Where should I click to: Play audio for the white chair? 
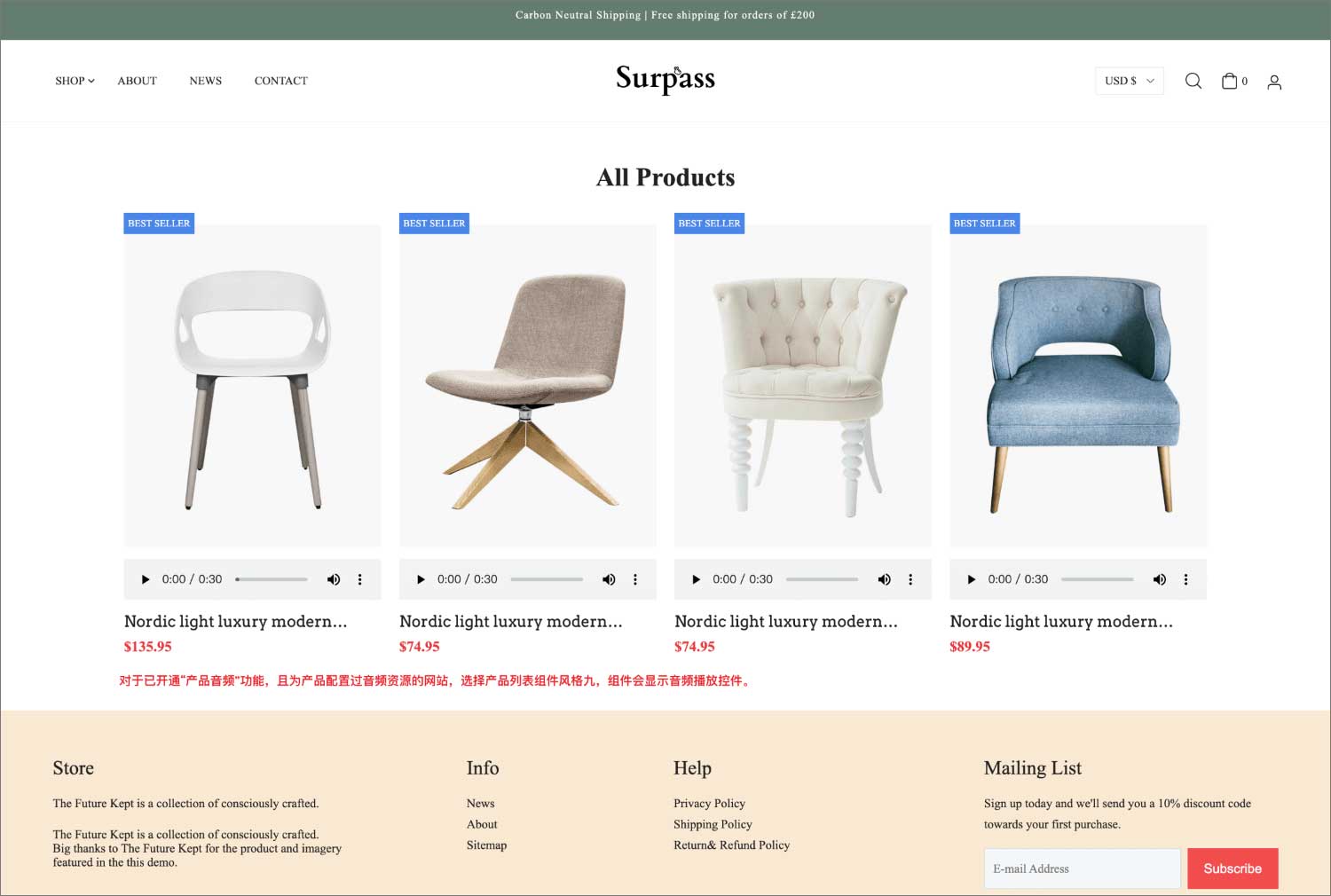146,579
